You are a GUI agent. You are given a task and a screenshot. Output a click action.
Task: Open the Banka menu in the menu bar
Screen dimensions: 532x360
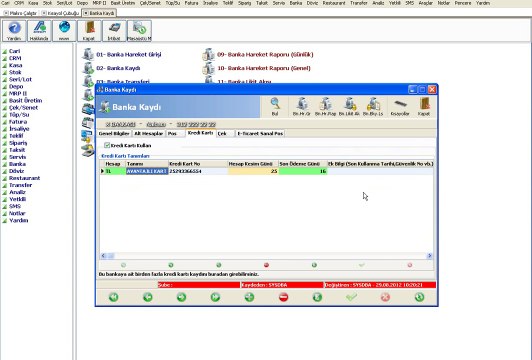pos(296,3)
